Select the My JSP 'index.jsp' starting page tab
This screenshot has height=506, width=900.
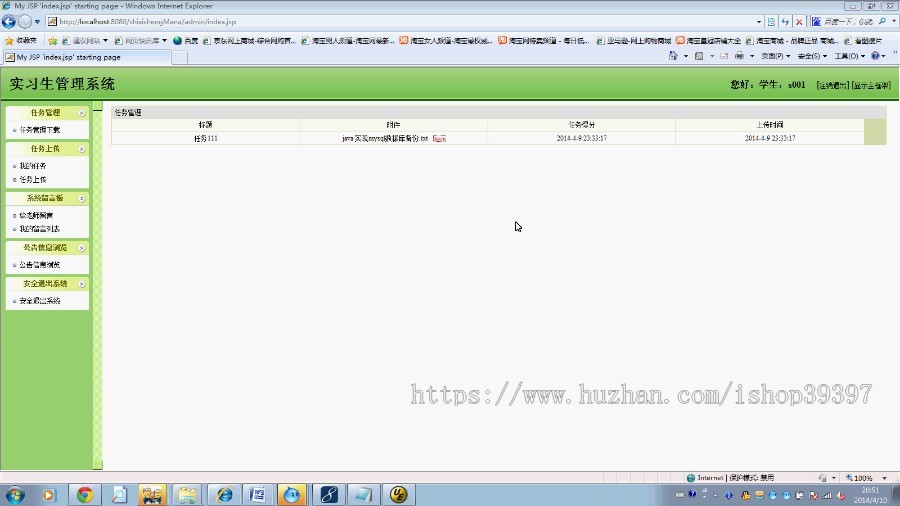[87, 57]
